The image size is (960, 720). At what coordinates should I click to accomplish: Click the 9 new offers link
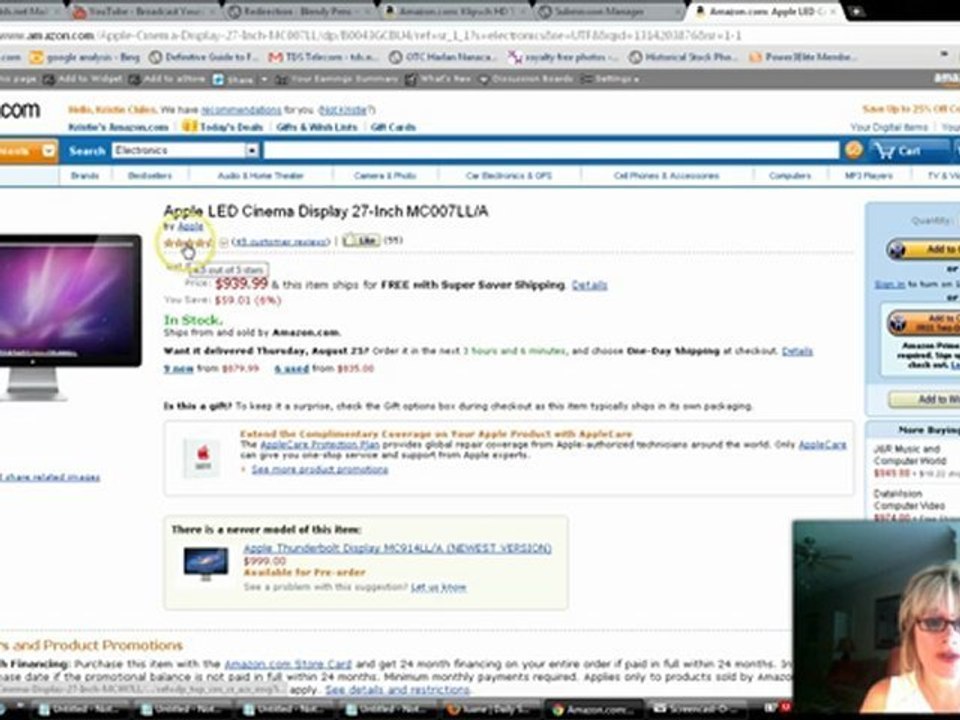(178, 369)
